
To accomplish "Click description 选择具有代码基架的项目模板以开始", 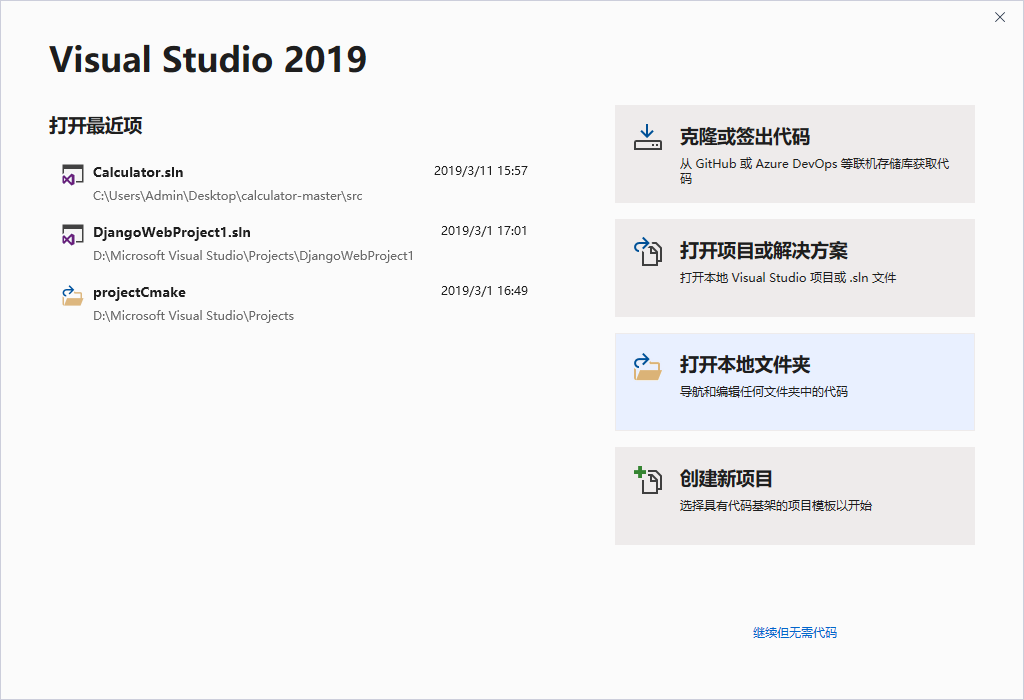I will click(775, 505).
